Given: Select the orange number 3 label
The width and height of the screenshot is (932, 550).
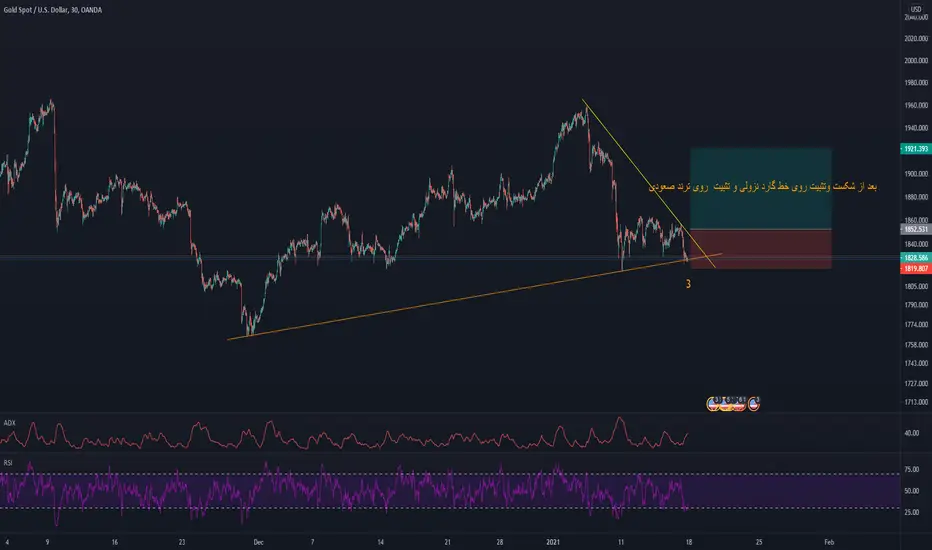Looking at the screenshot, I should pyautogui.click(x=688, y=284).
